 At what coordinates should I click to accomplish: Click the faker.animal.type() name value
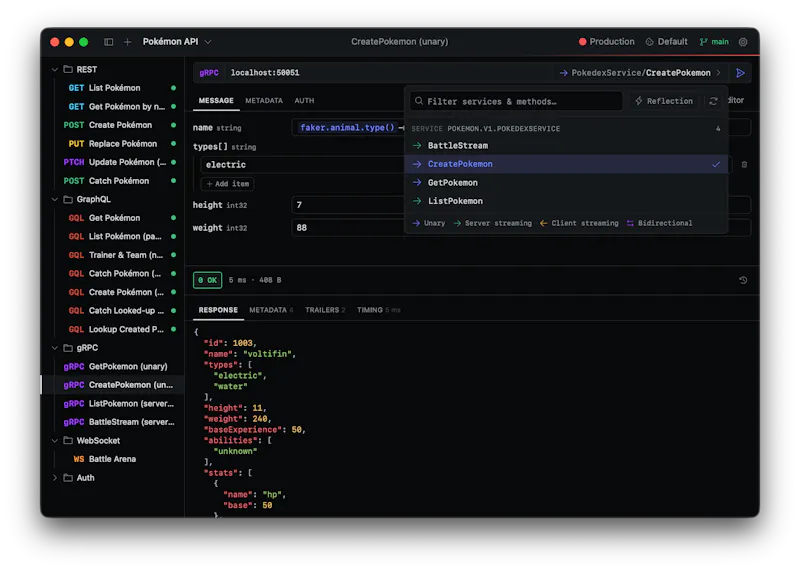[x=347, y=128]
